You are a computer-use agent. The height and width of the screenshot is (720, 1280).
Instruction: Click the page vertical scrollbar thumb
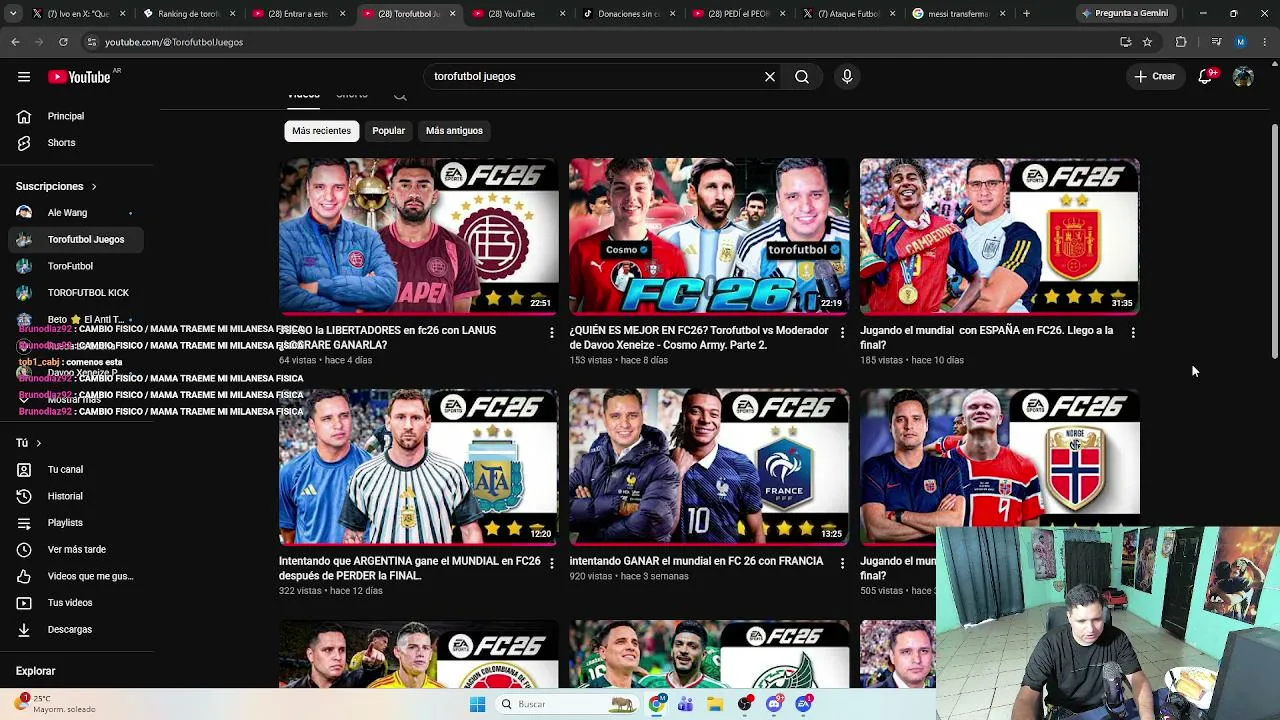(1274, 241)
